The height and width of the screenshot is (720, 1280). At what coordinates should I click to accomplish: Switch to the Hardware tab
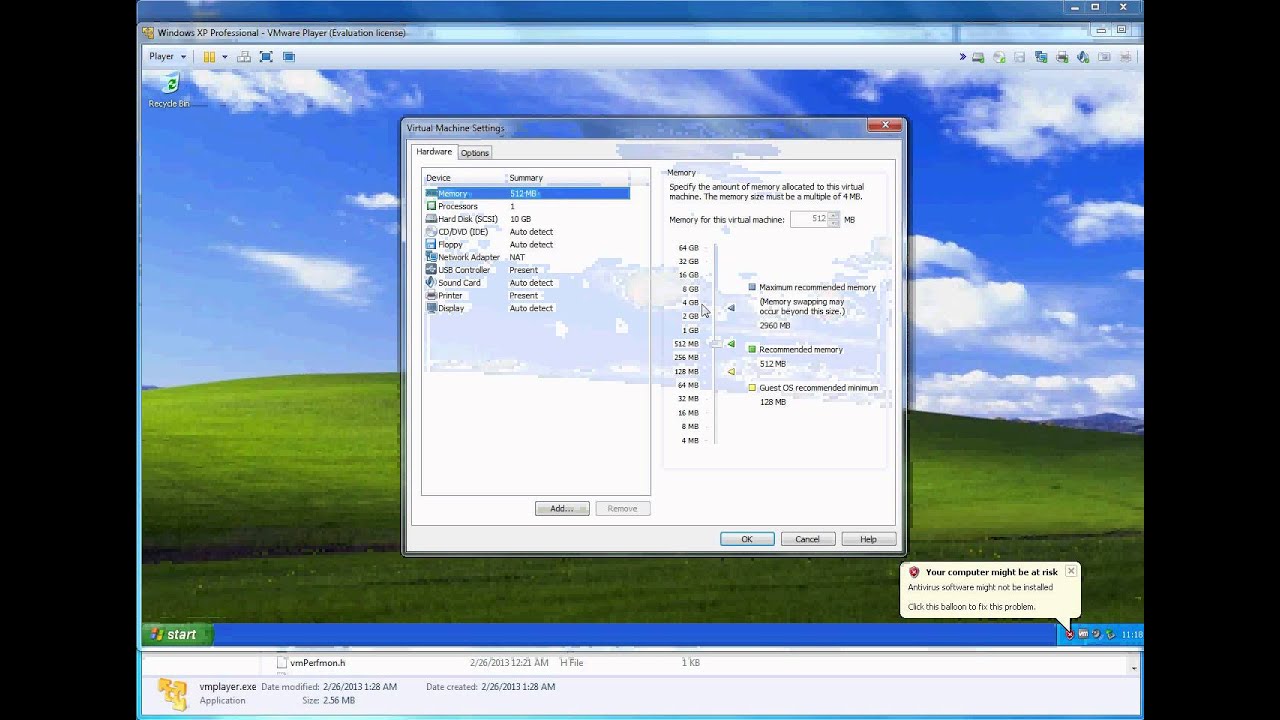pos(434,152)
